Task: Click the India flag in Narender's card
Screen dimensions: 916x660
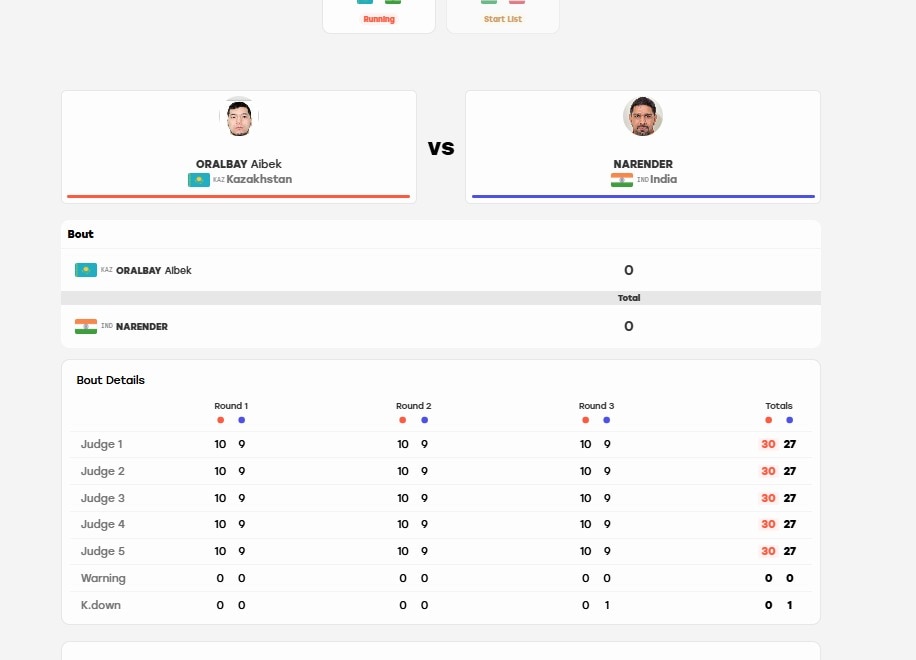Action: click(622, 180)
